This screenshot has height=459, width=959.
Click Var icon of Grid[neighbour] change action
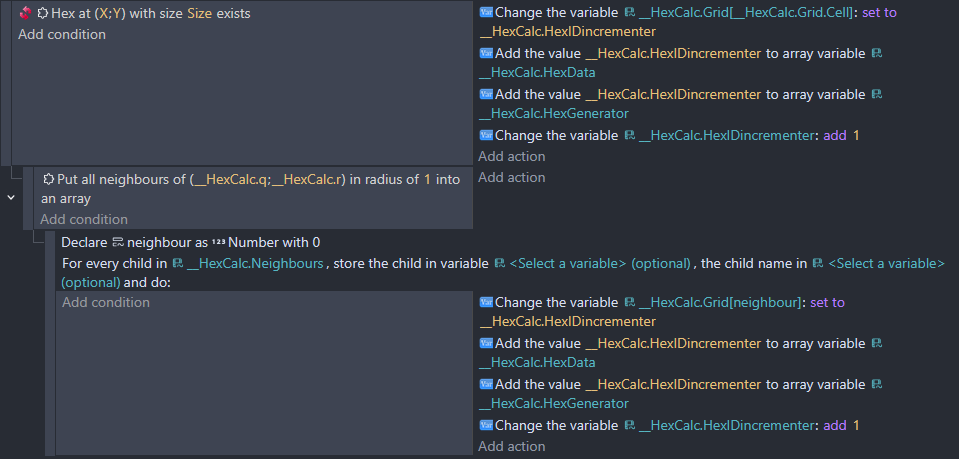point(486,302)
